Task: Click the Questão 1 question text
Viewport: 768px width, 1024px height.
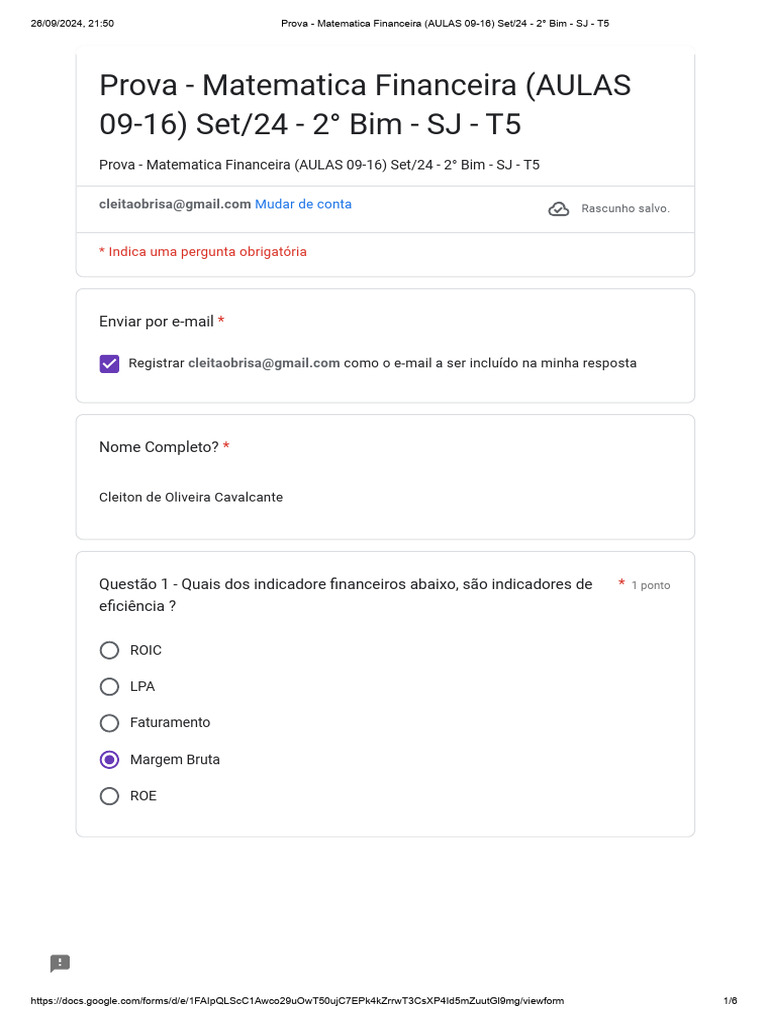Action: (345, 594)
